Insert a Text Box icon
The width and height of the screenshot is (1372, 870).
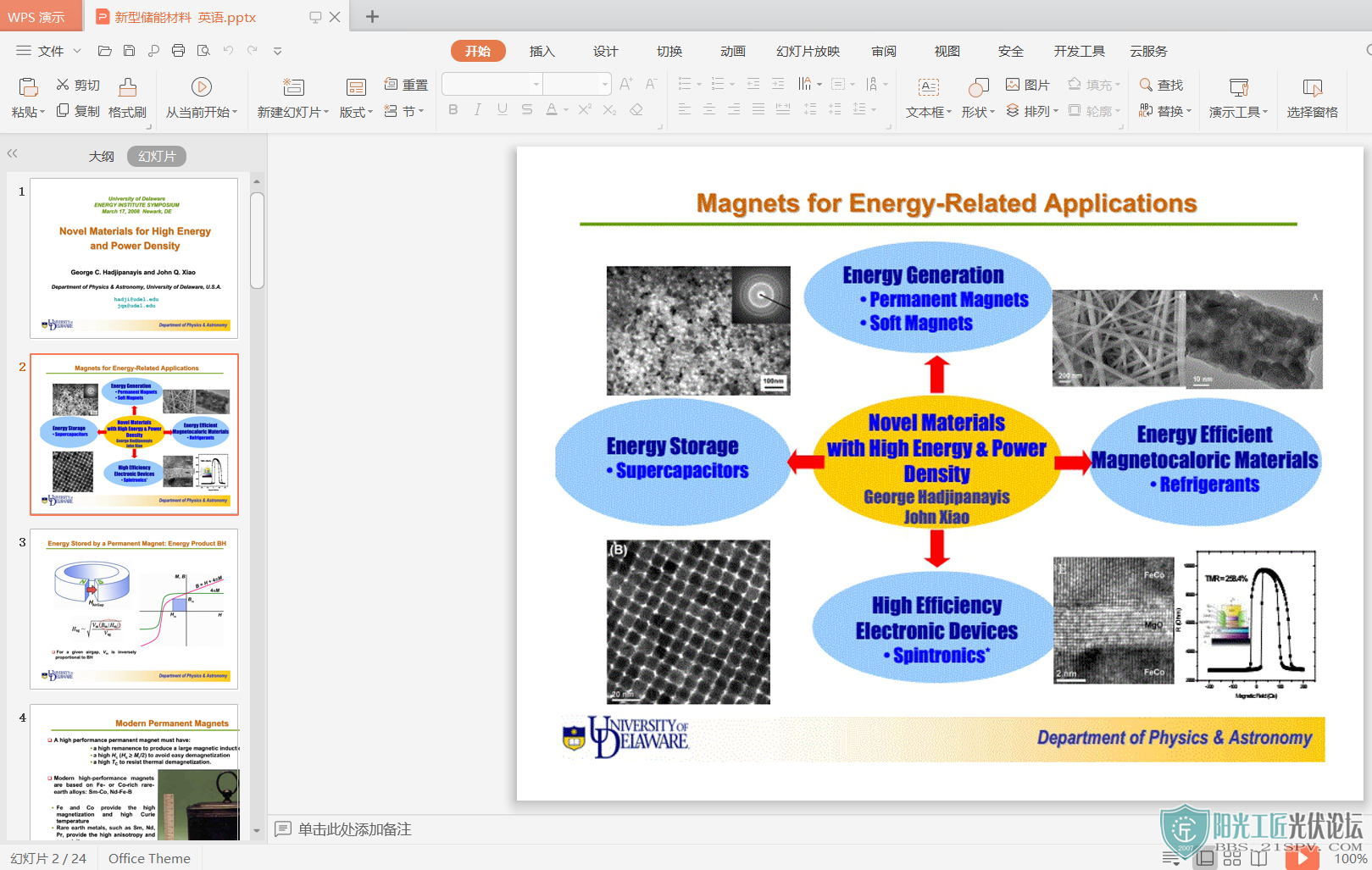[x=929, y=87]
